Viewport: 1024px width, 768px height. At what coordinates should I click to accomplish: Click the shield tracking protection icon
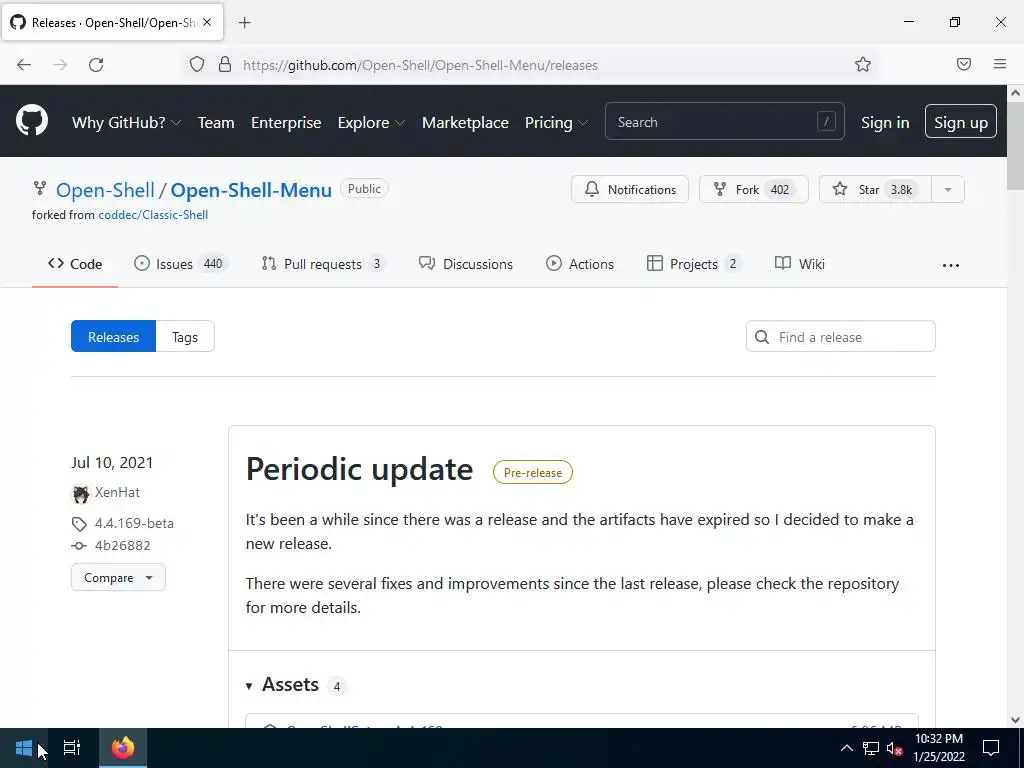click(197, 65)
